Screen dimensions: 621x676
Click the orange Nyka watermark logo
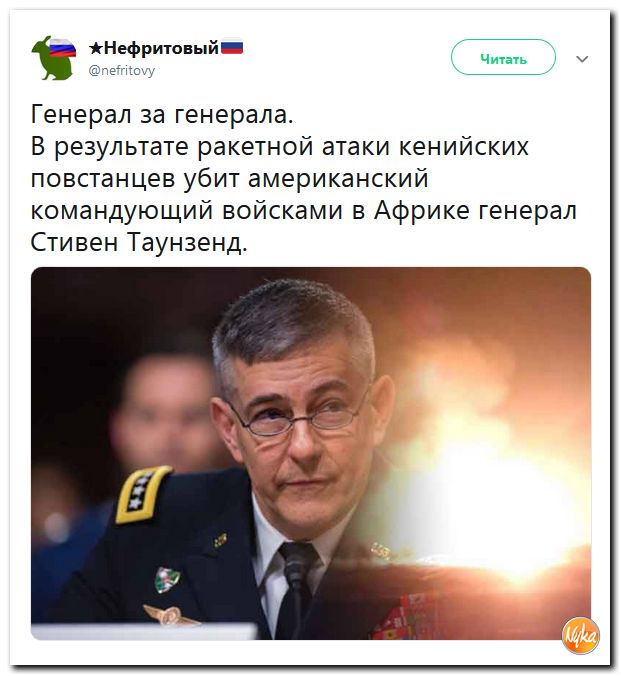click(580, 635)
